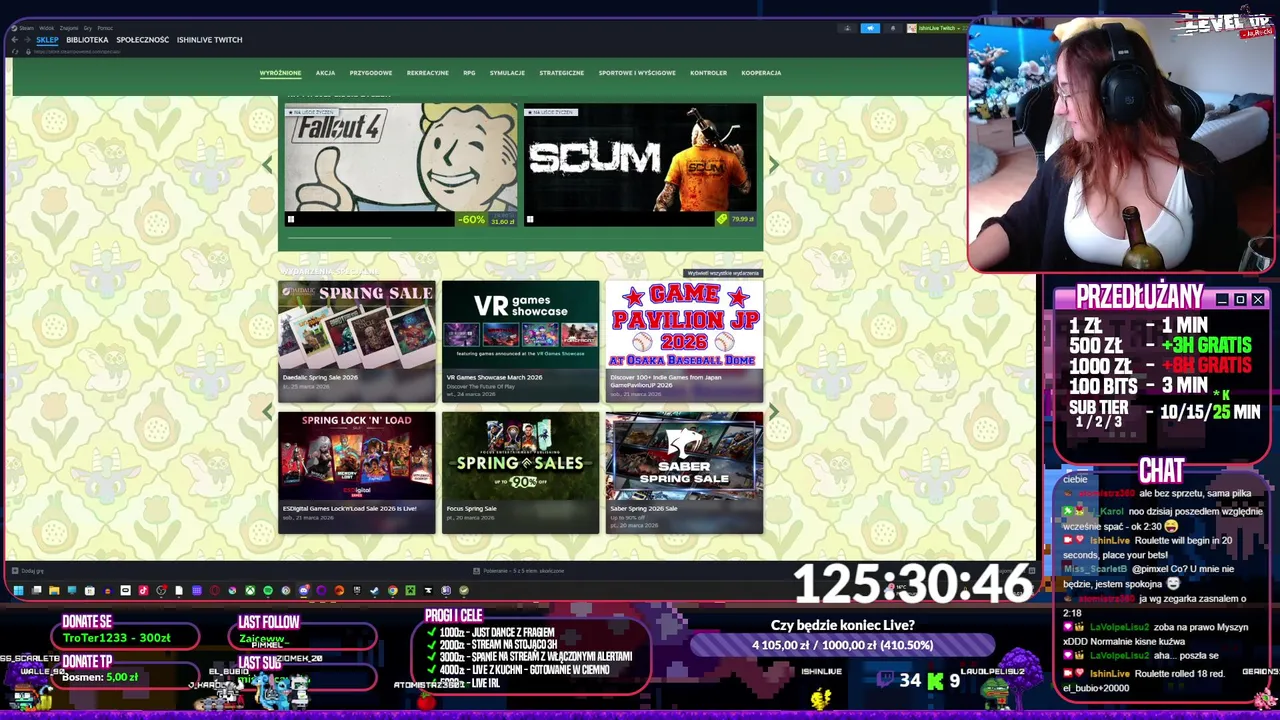Click the Dodaj grę link
The image size is (1280, 720).
click(x=32, y=571)
